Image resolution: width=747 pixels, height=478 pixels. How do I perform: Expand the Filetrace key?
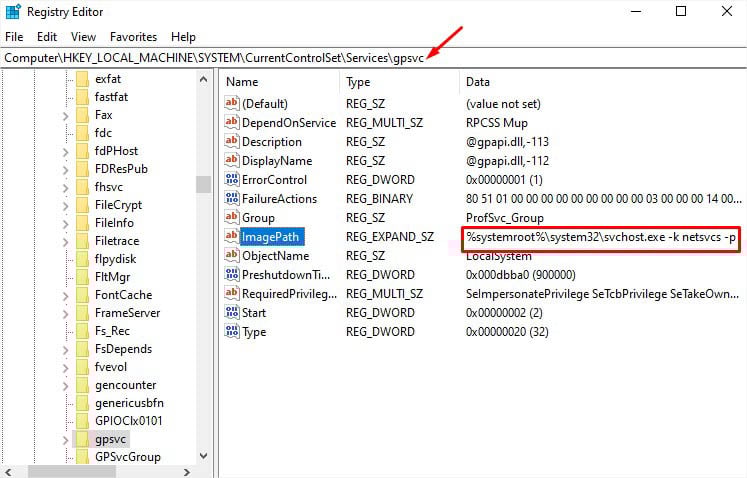[66, 242]
